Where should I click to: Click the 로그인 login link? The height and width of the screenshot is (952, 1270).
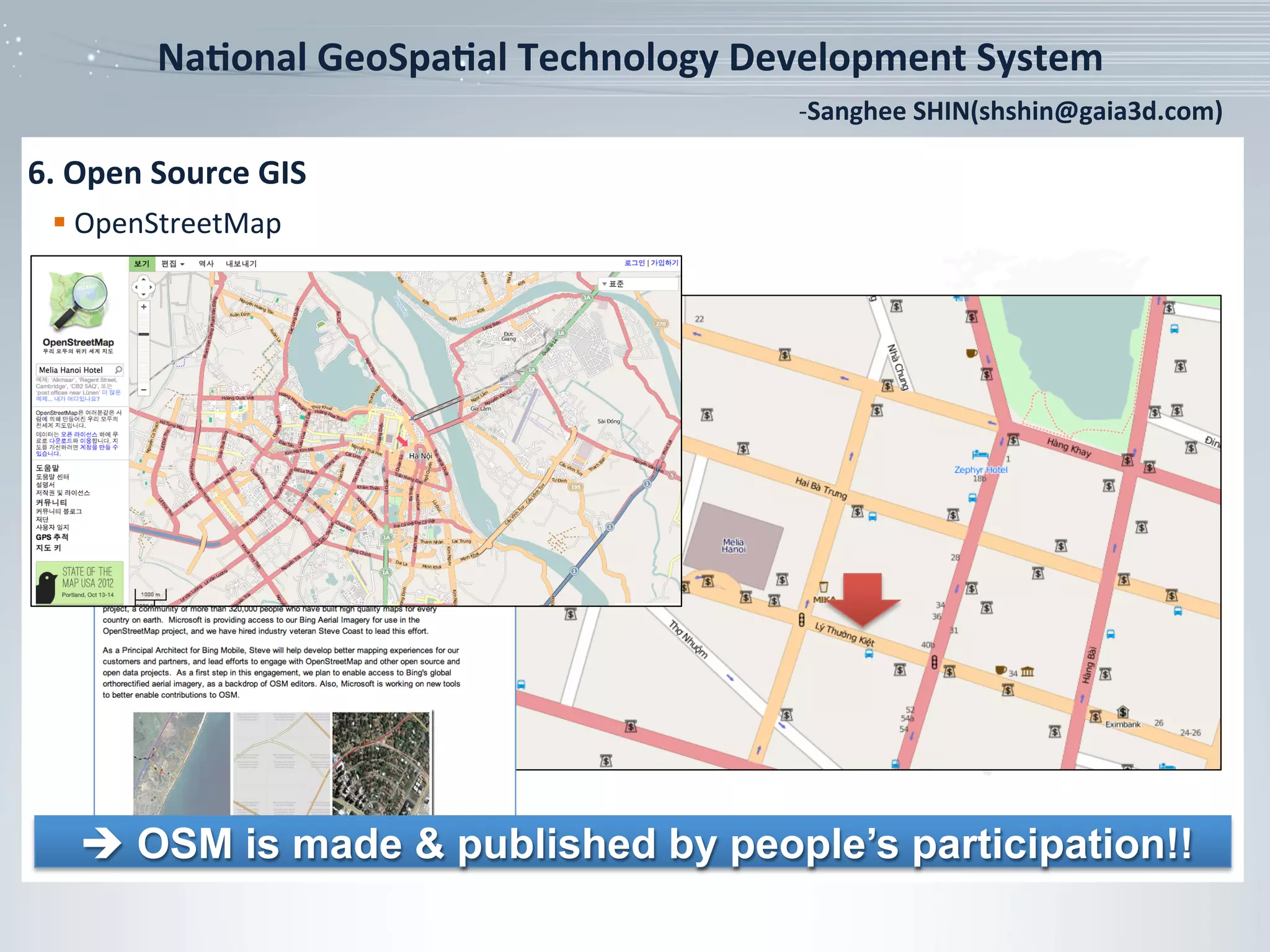coord(634,263)
